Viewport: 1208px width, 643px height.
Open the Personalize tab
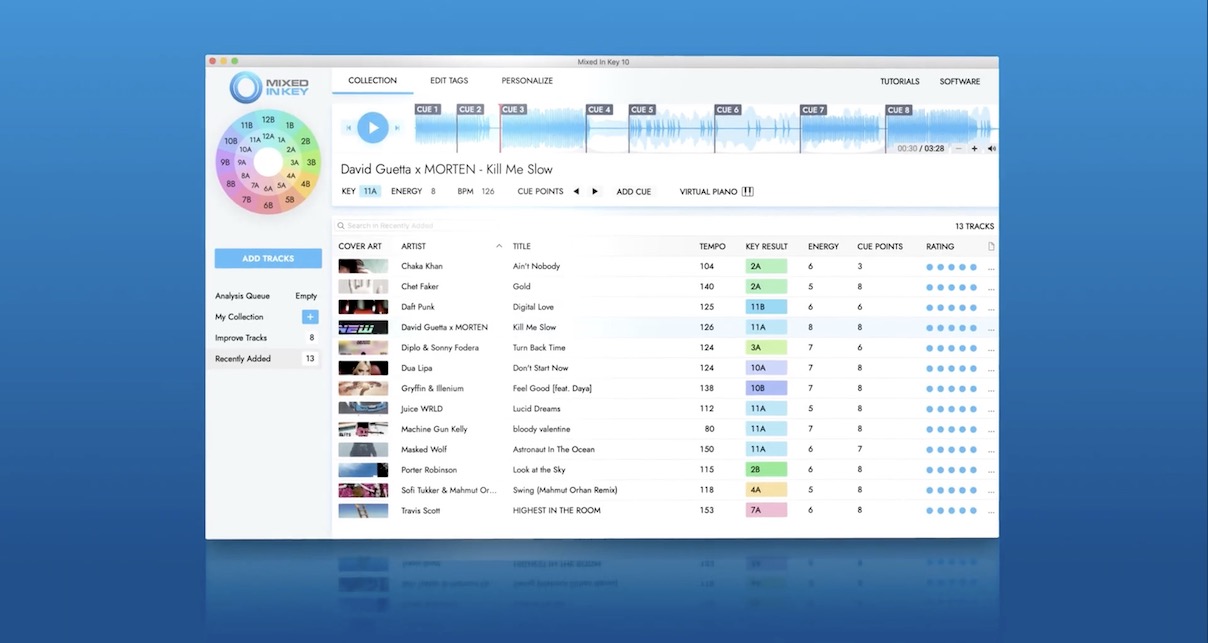527,81
